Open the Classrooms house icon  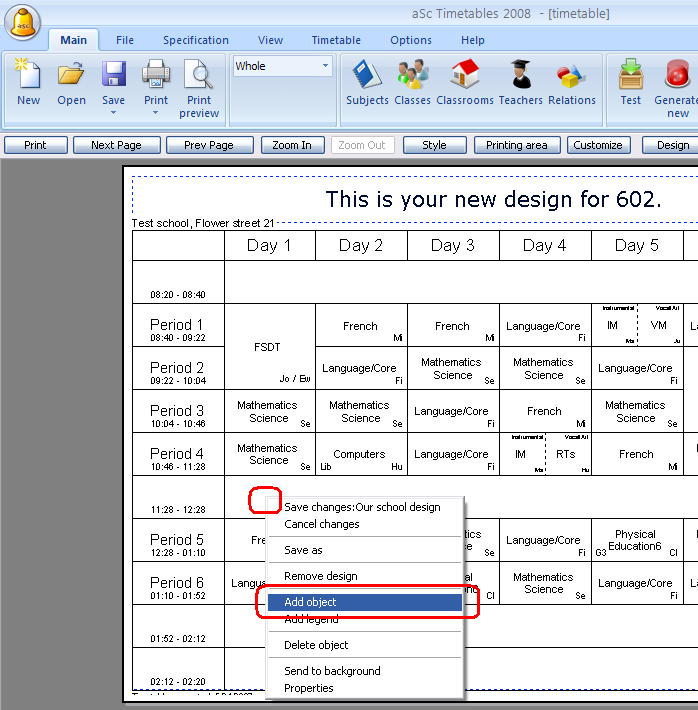coord(465,75)
